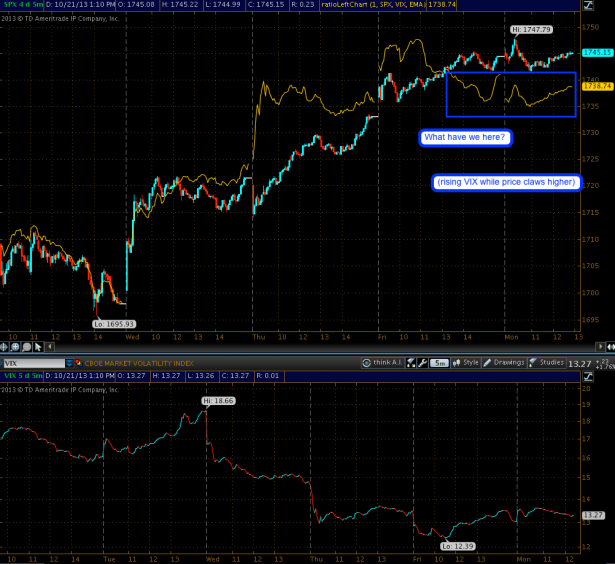The height and width of the screenshot is (564, 615).
Task: Click the Hi: 1747.79 price bubble
Action: coord(531,30)
